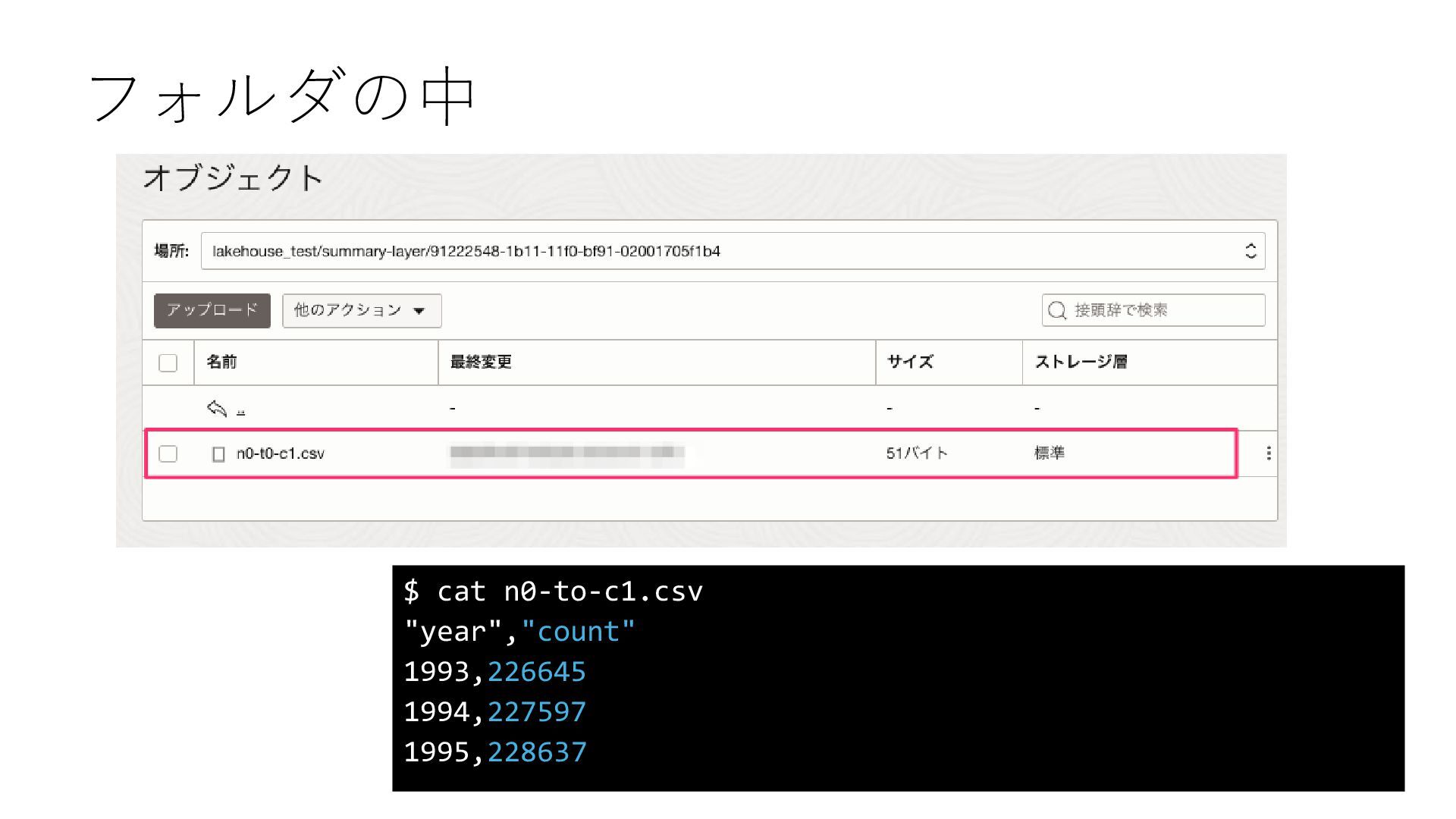The width and height of the screenshot is (1456, 819).
Task: Tick the select-all checkbox in the header
Action: [168, 363]
